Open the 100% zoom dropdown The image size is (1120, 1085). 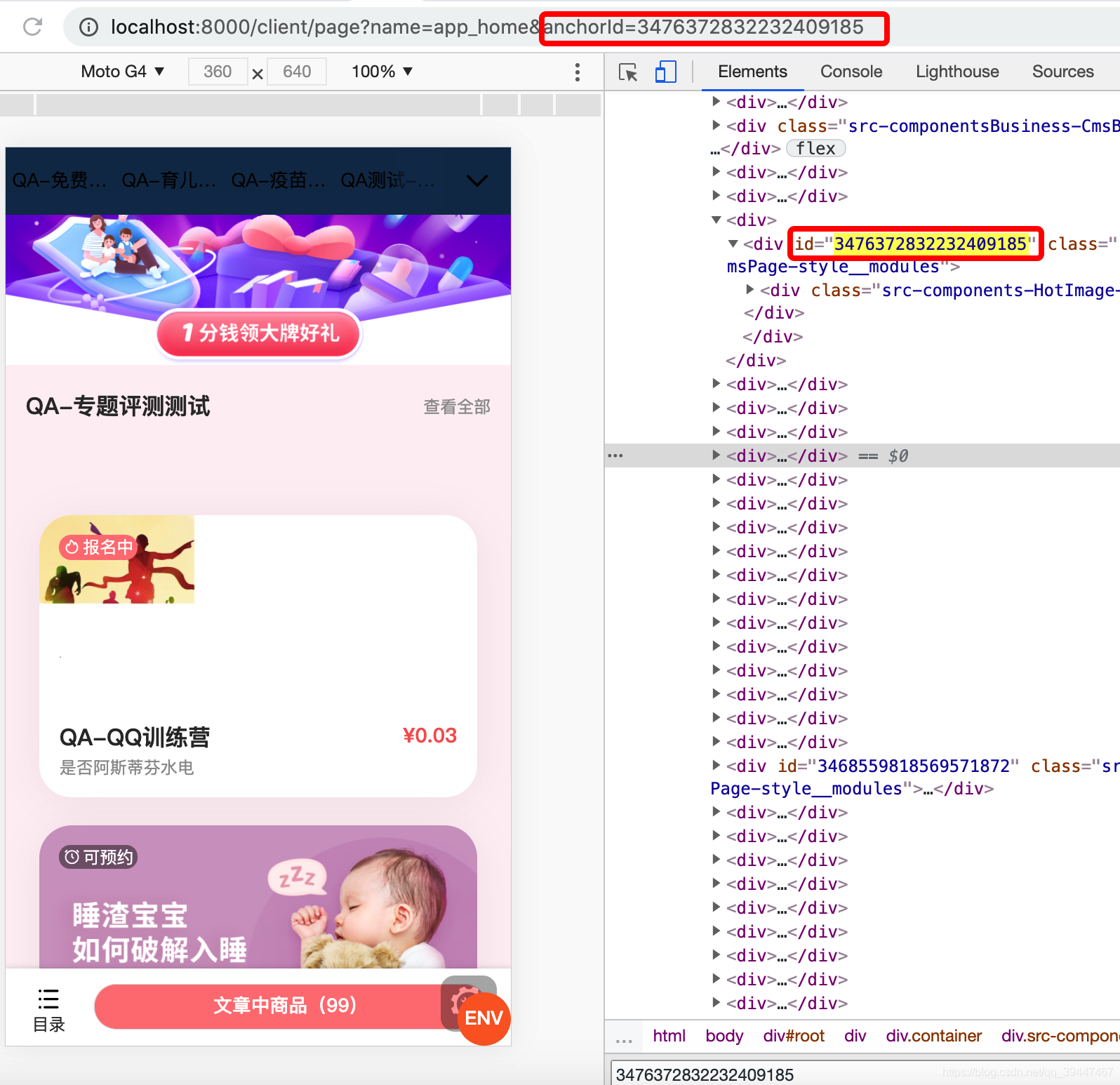click(x=382, y=72)
